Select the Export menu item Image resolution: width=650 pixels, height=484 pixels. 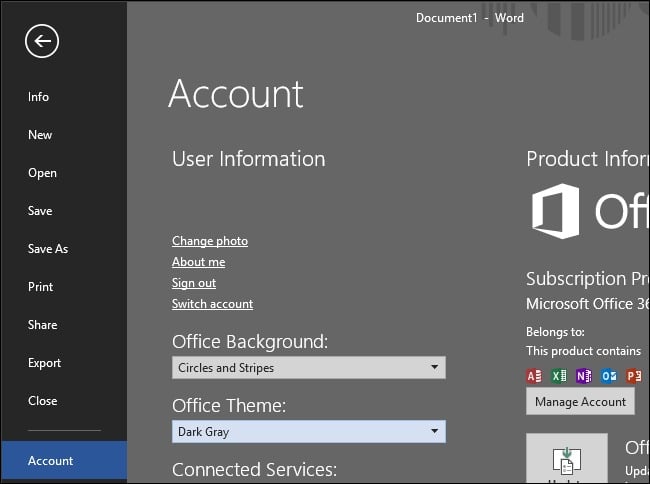point(44,363)
